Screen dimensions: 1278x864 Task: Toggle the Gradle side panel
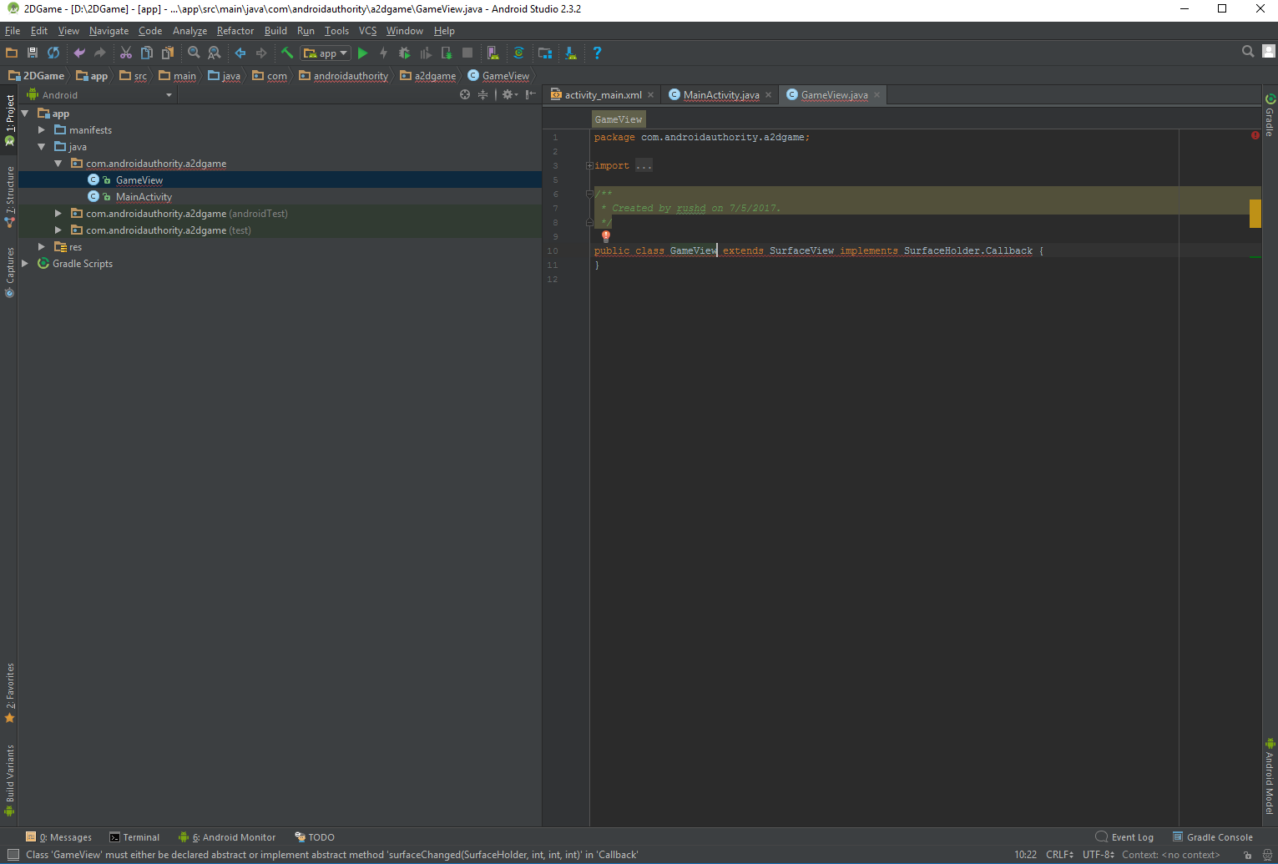1270,115
